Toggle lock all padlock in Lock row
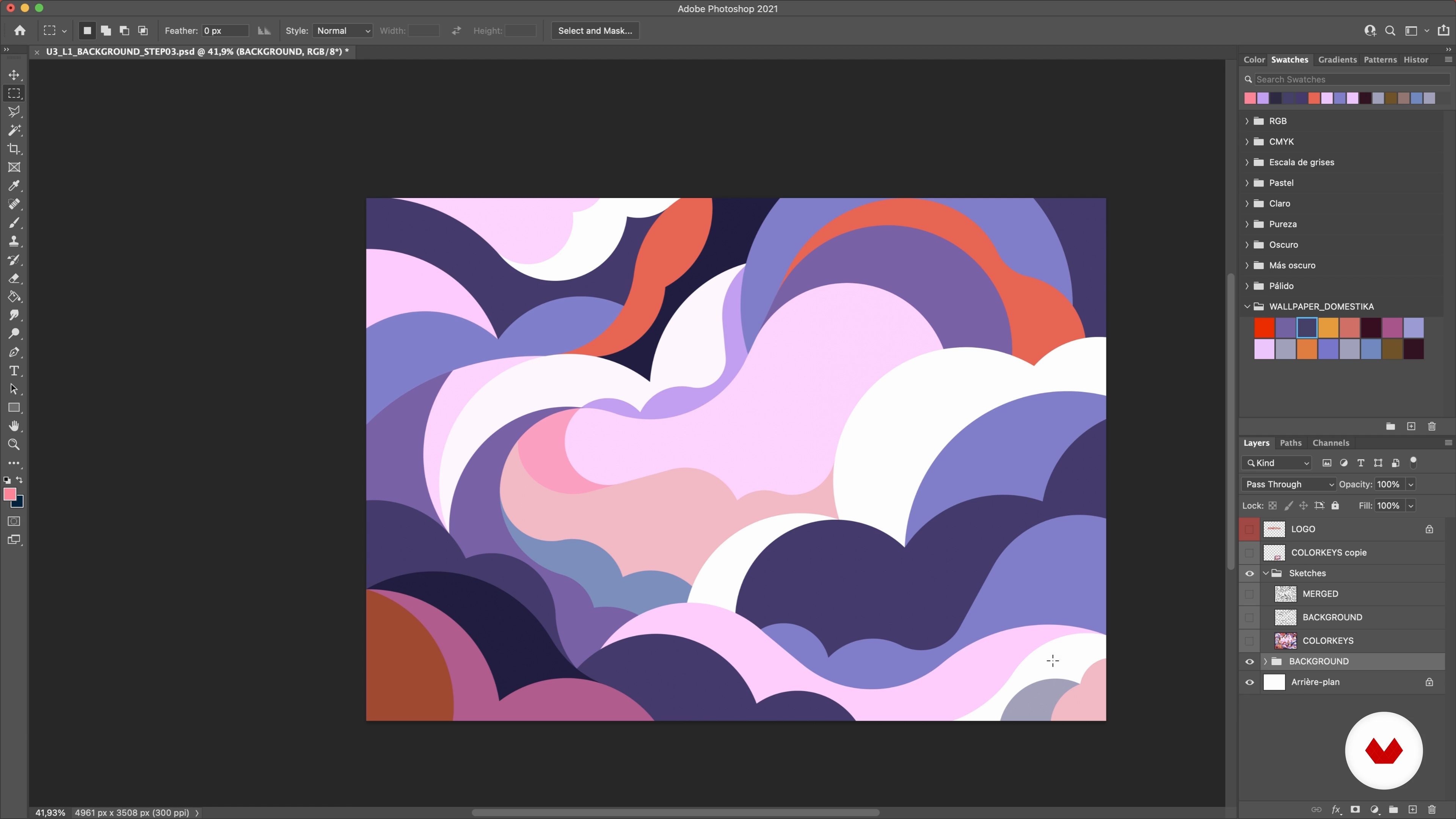 [x=1335, y=506]
